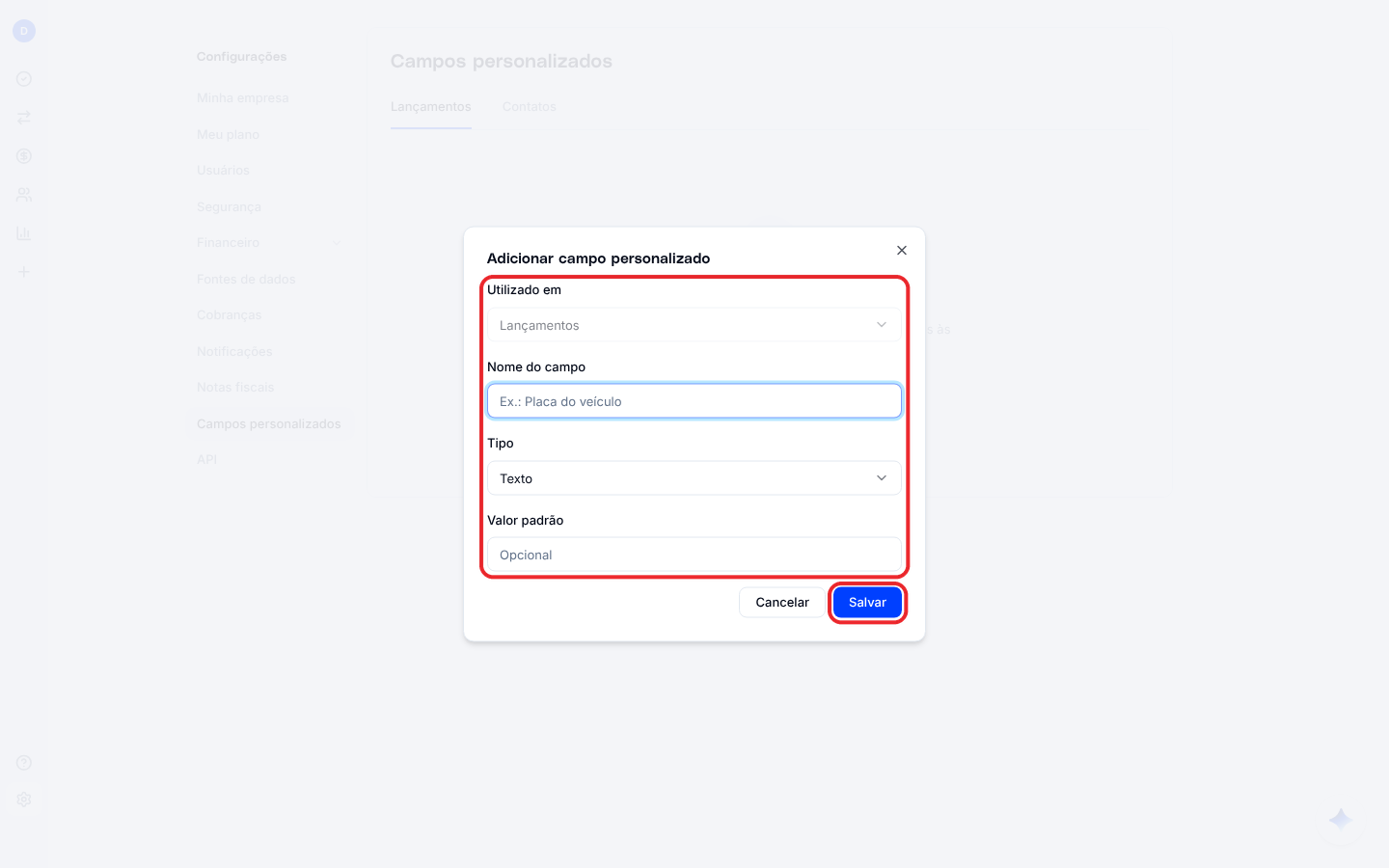Viewport: 1389px width, 868px height.
Task: Open the help question mark icon
Action: (24, 763)
